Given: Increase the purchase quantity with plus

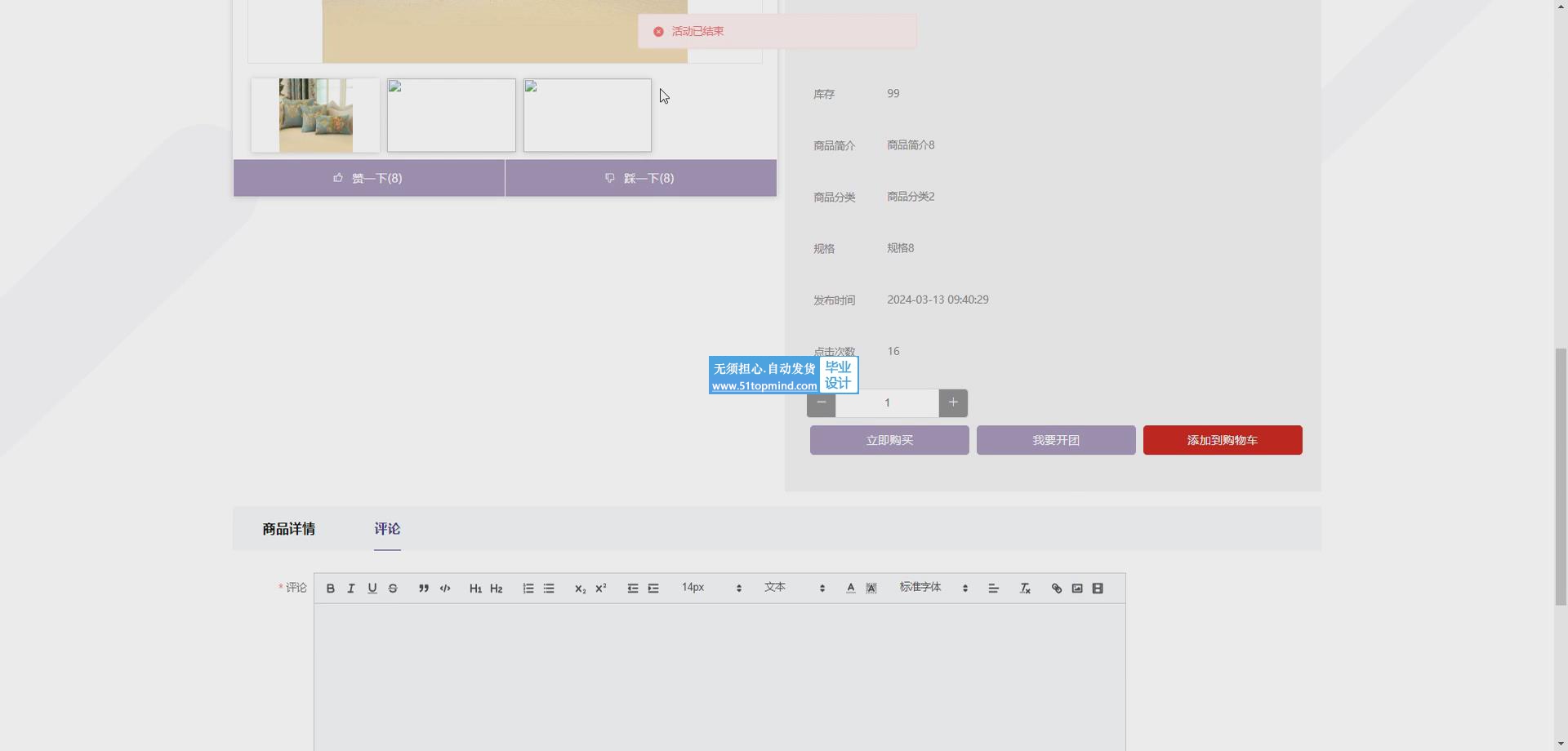Looking at the screenshot, I should click(953, 402).
